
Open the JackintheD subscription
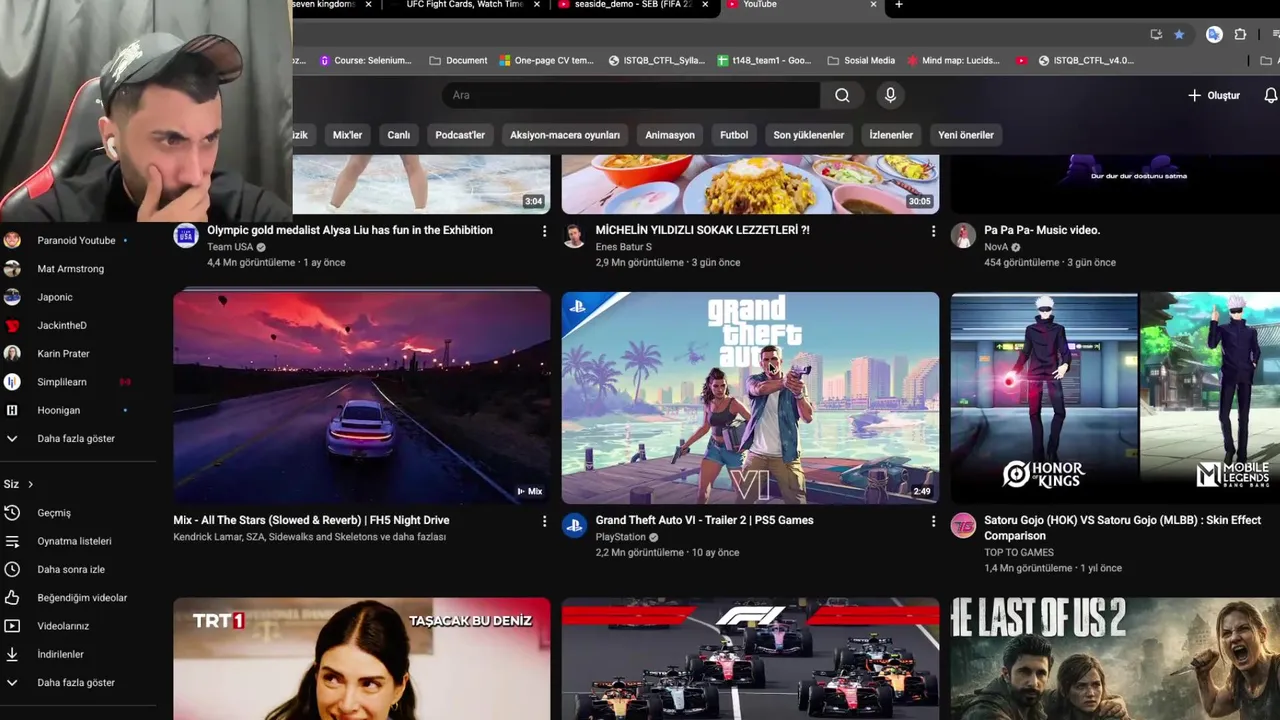(x=62, y=325)
